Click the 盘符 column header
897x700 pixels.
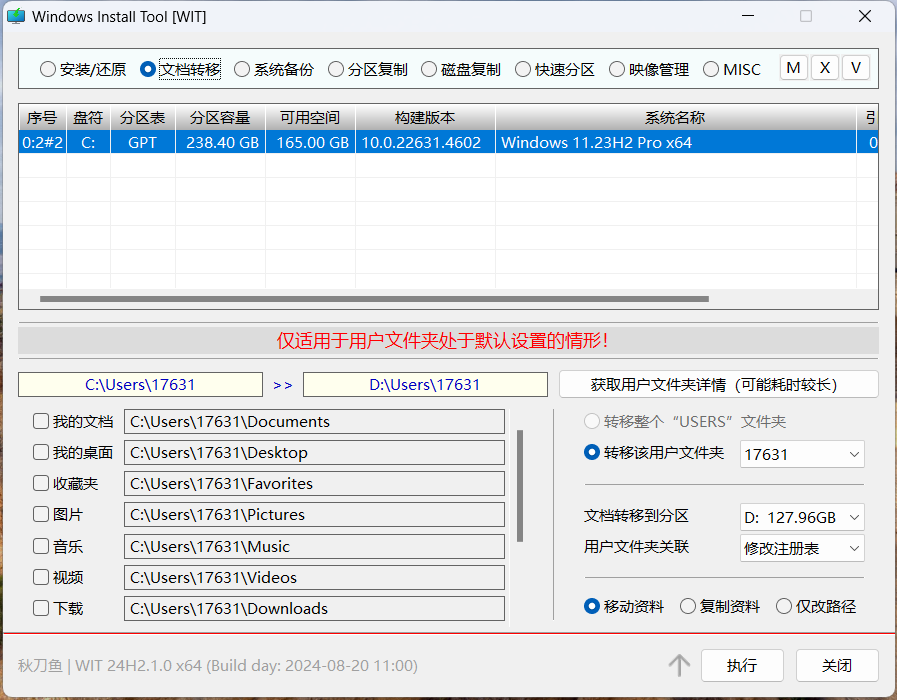pos(88,118)
